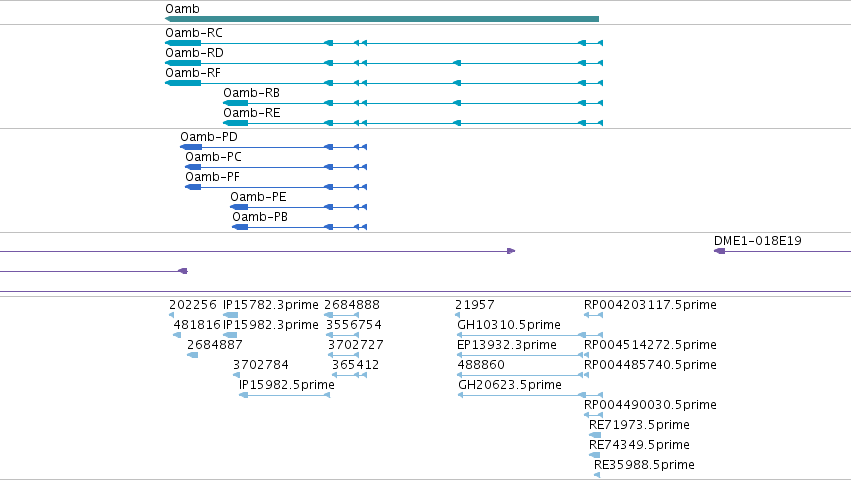Click the Oamb gene label

click(182, 9)
